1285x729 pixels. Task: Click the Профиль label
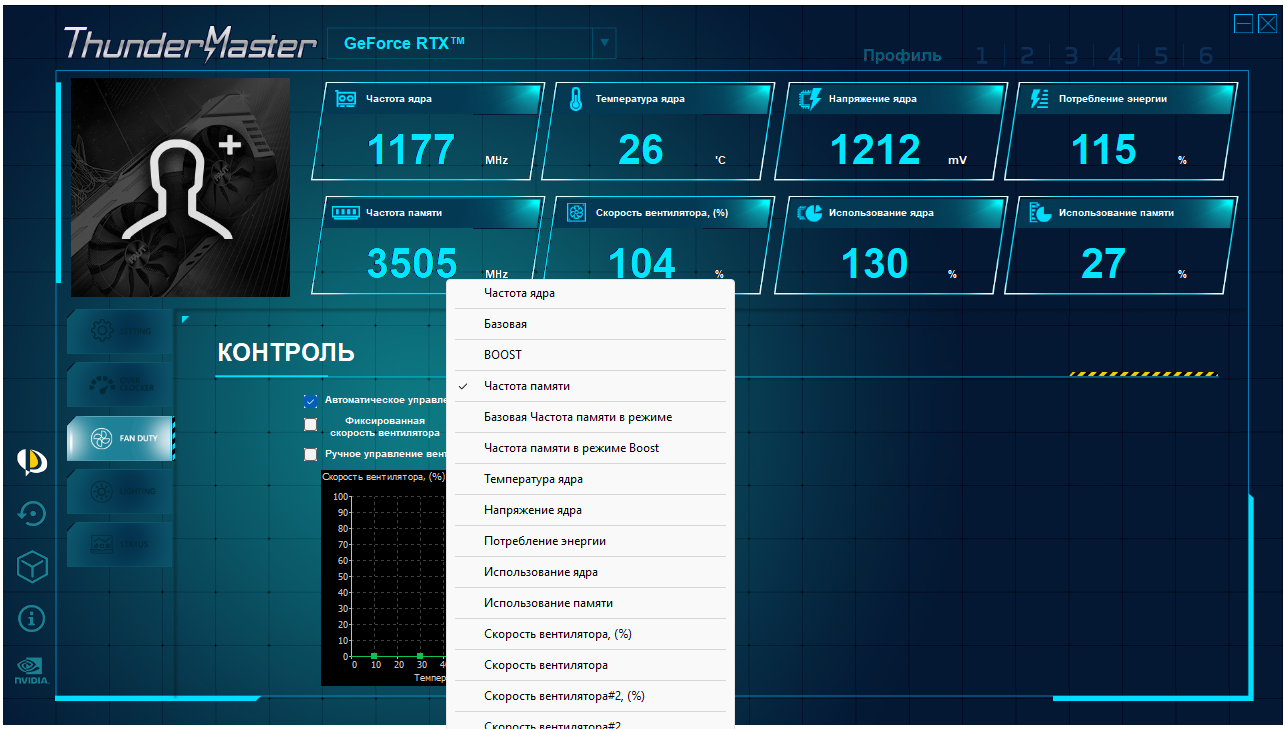(902, 56)
